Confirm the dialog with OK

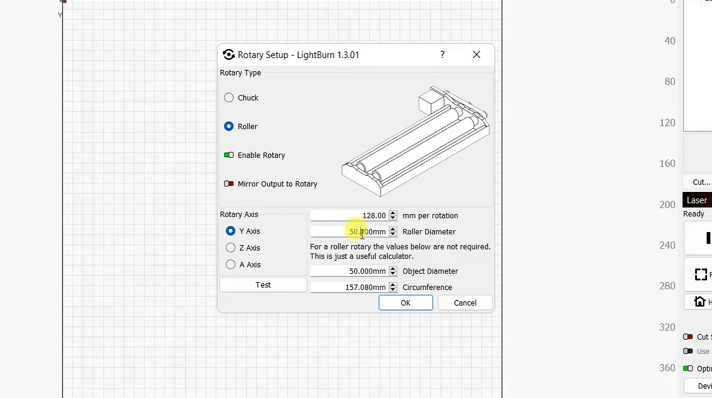[405, 303]
